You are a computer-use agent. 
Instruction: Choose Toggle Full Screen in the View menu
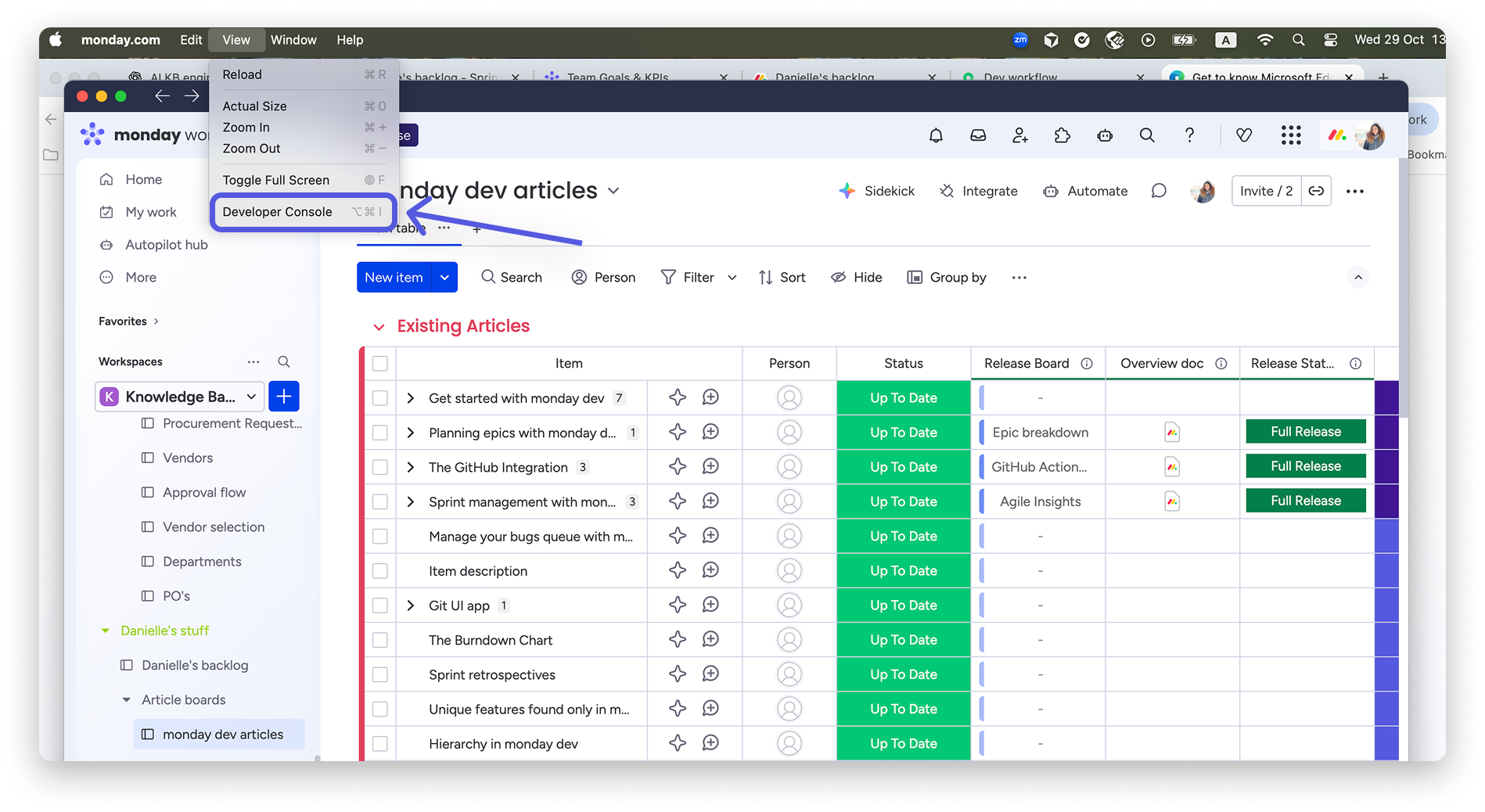[x=304, y=180]
